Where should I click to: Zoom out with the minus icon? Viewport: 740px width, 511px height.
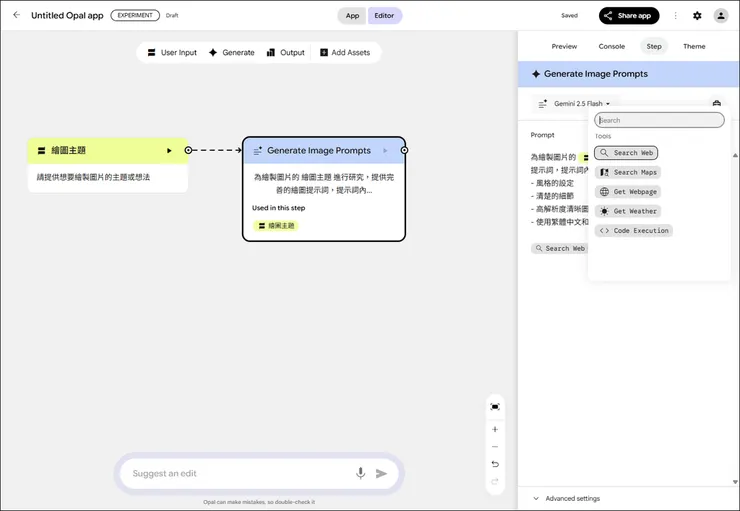pyautogui.click(x=495, y=447)
